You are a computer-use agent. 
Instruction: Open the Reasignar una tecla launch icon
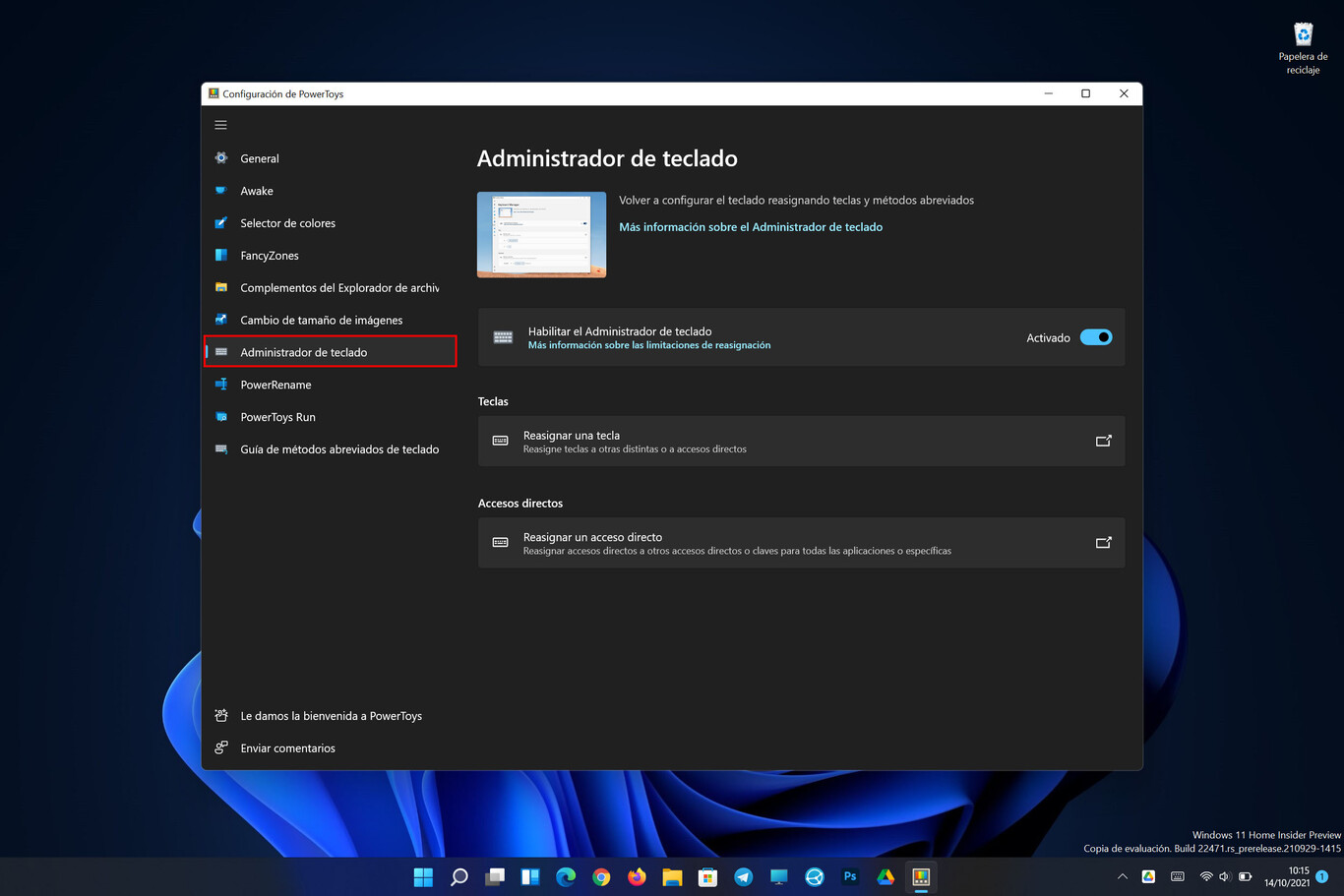click(1103, 441)
